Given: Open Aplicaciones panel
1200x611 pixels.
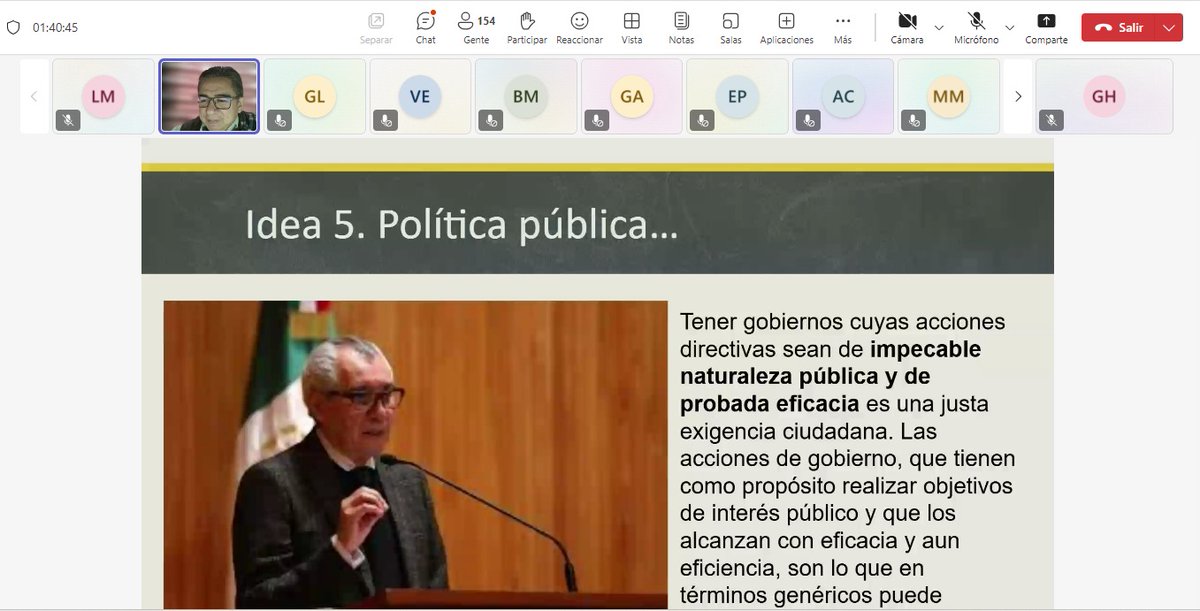Looking at the screenshot, I should [x=787, y=27].
